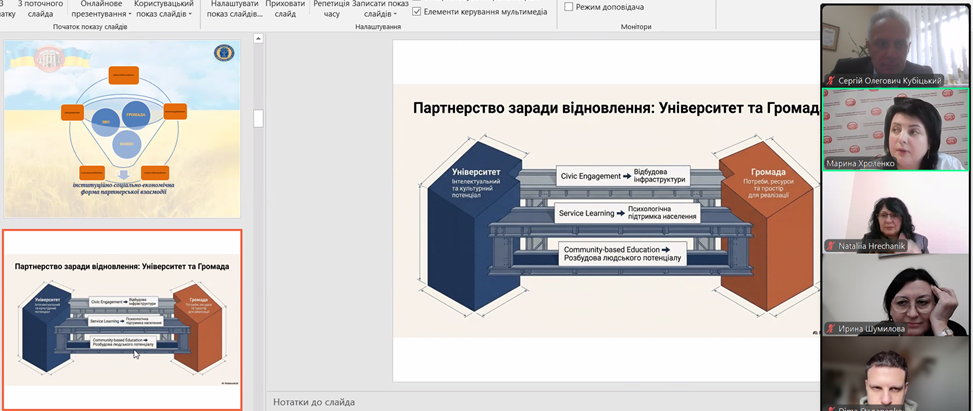Click muted mic icon next to Nataliia Hrechanik
973x411 pixels.
click(x=830, y=246)
